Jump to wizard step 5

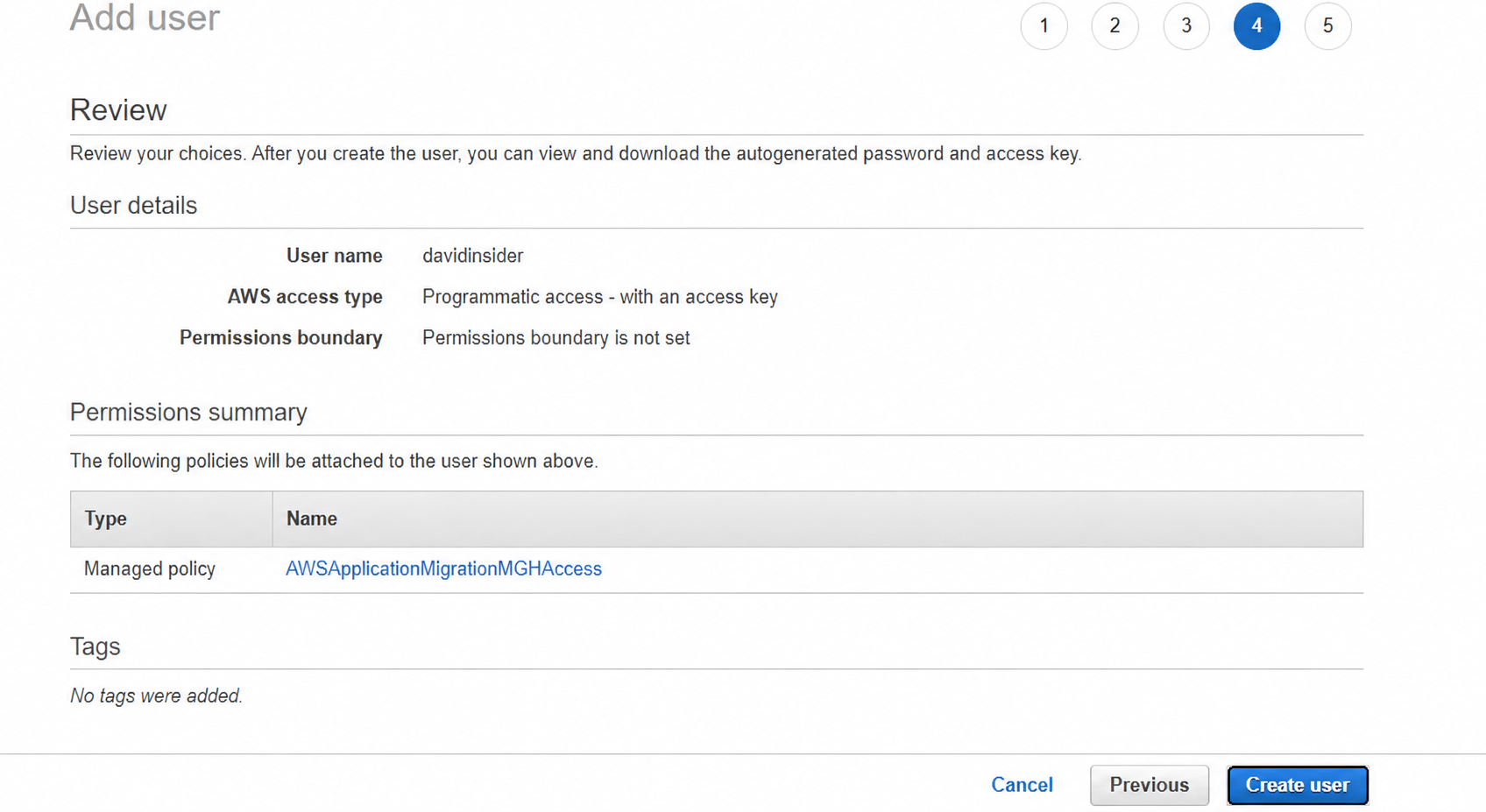tap(1327, 26)
